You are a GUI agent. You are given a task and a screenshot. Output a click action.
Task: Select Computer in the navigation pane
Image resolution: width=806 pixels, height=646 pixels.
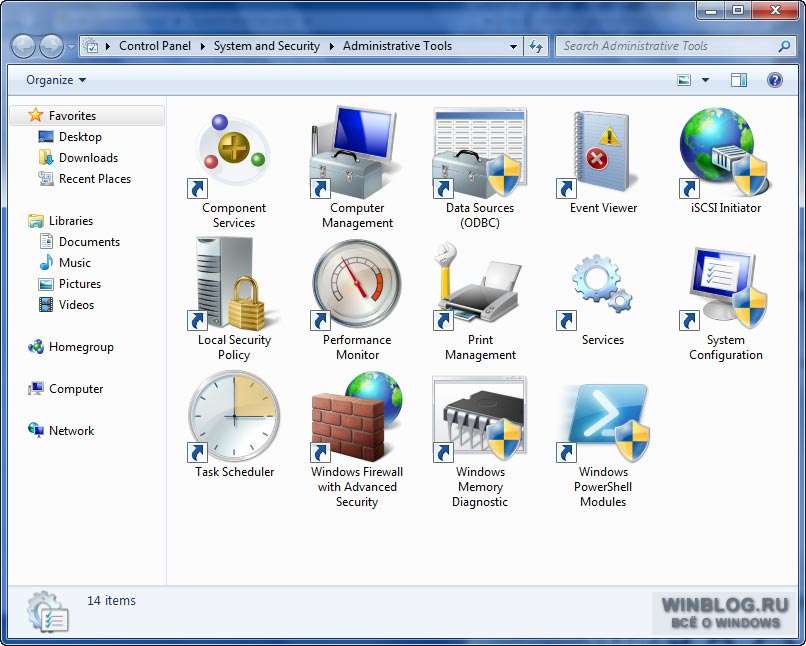[66, 389]
